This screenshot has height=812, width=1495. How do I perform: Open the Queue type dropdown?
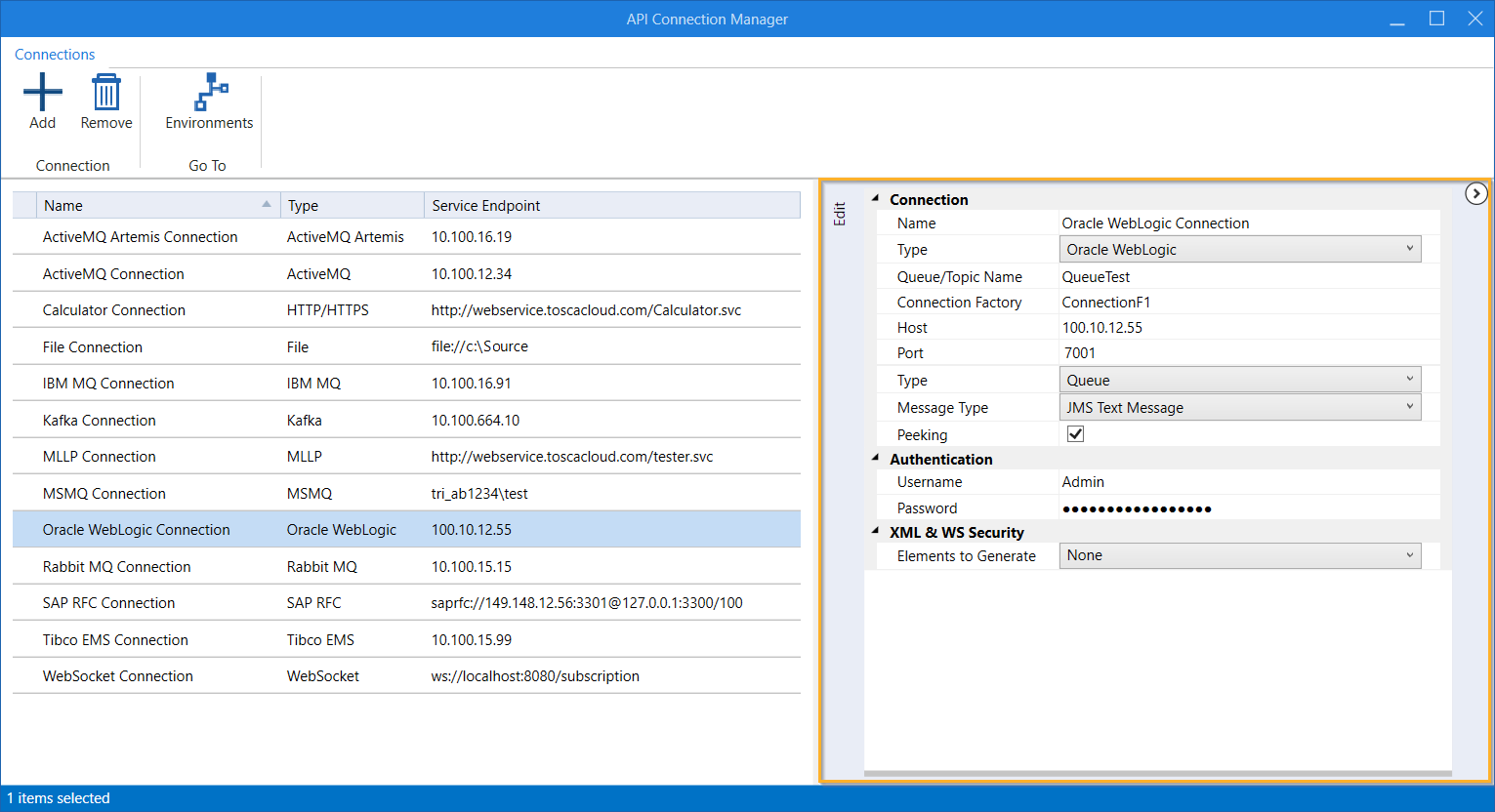click(1409, 380)
